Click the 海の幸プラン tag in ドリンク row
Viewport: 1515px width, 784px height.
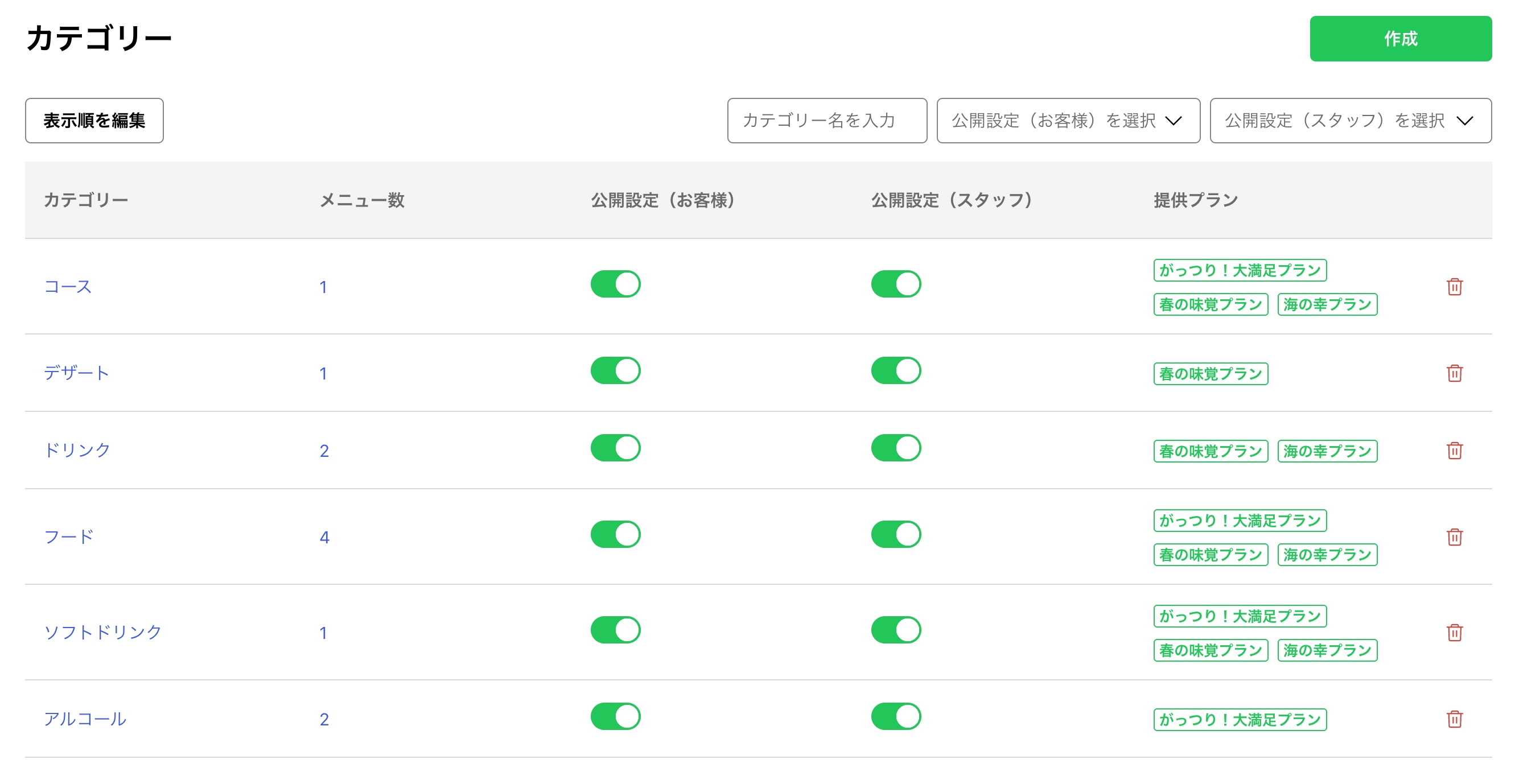click(1327, 451)
